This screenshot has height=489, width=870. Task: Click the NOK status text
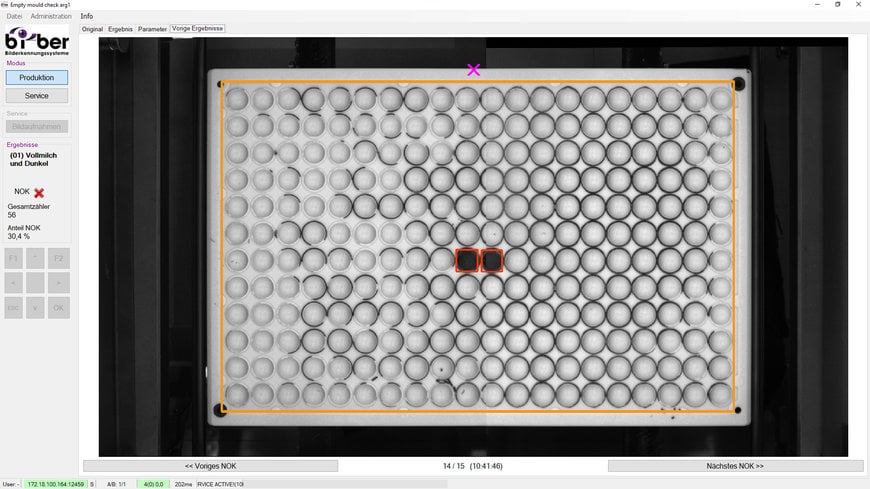tap(22, 191)
